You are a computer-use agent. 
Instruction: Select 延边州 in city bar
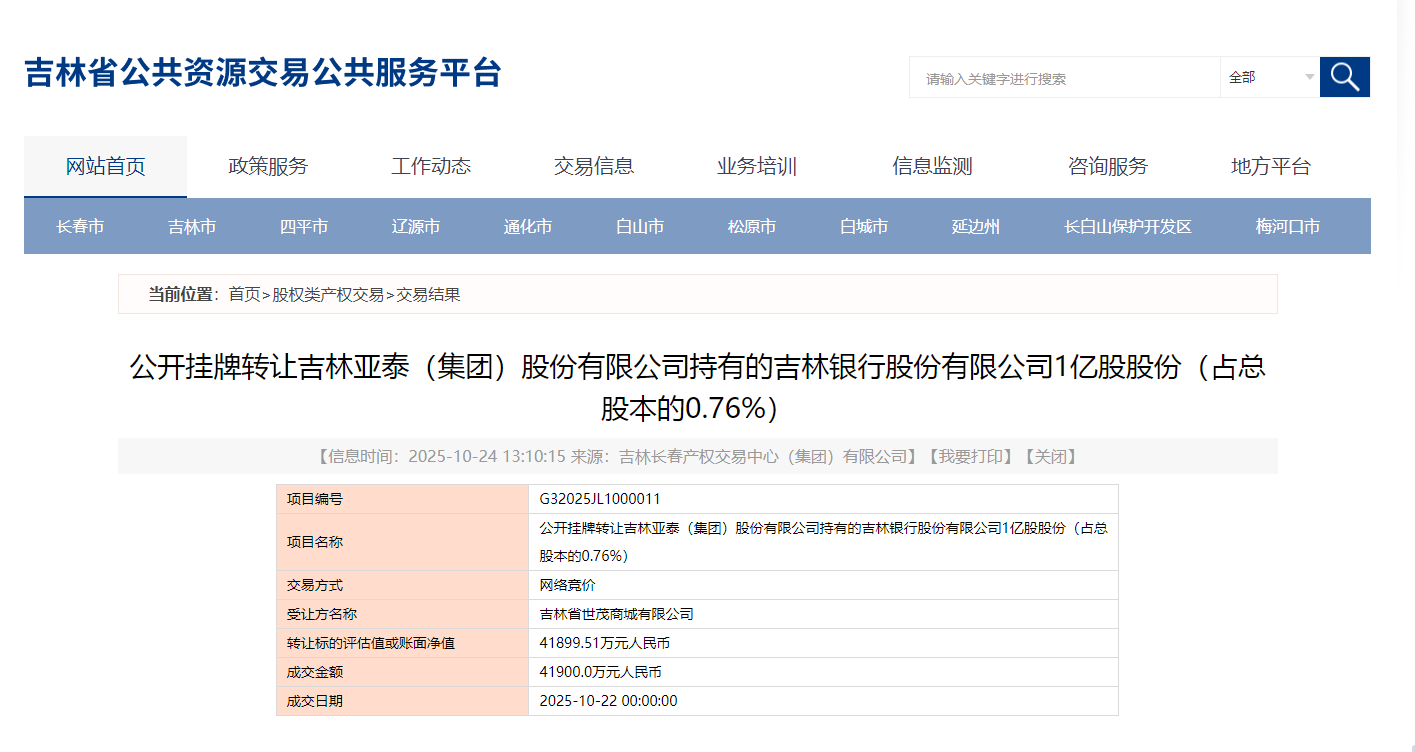[976, 227]
